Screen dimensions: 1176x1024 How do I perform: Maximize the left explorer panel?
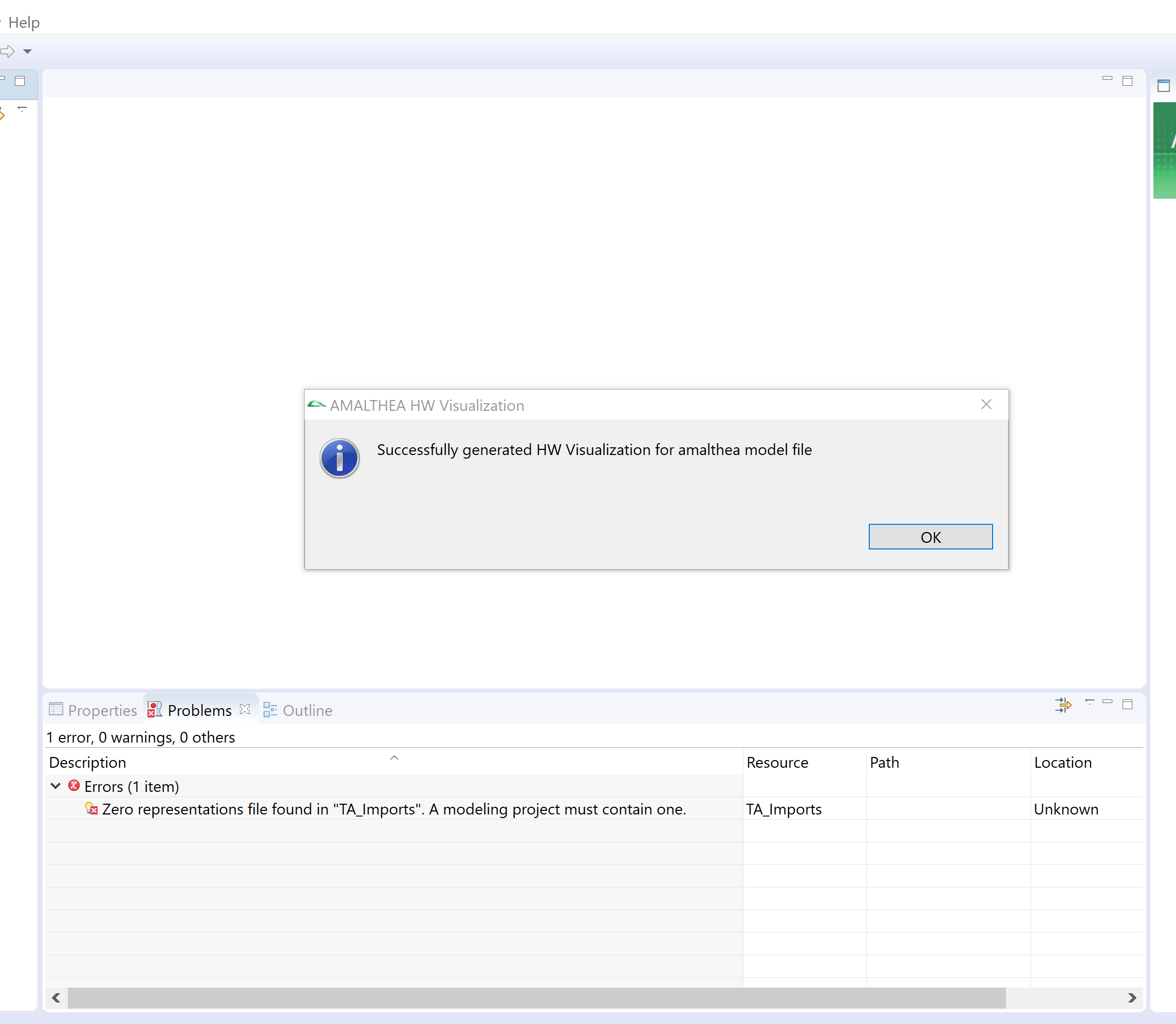(20, 81)
